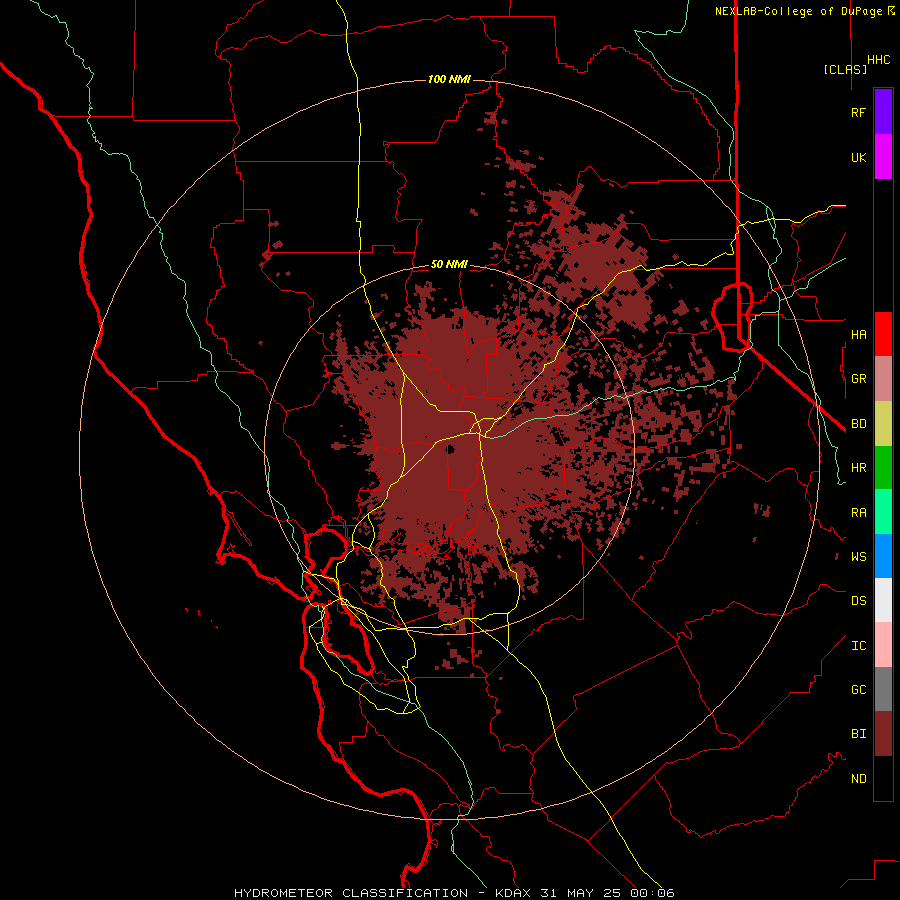Click the WS legend label
Image resolution: width=900 pixels, height=900 pixels.
(858, 557)
